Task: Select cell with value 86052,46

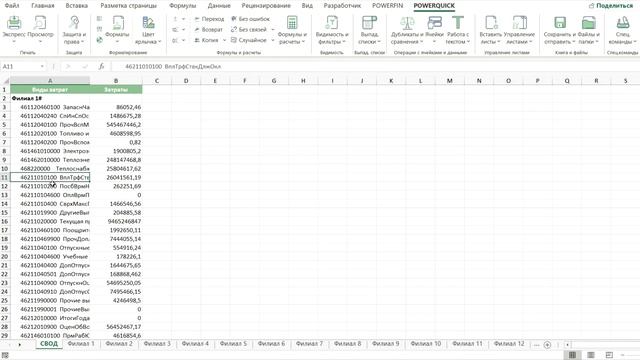Action: tap(116, 107)
